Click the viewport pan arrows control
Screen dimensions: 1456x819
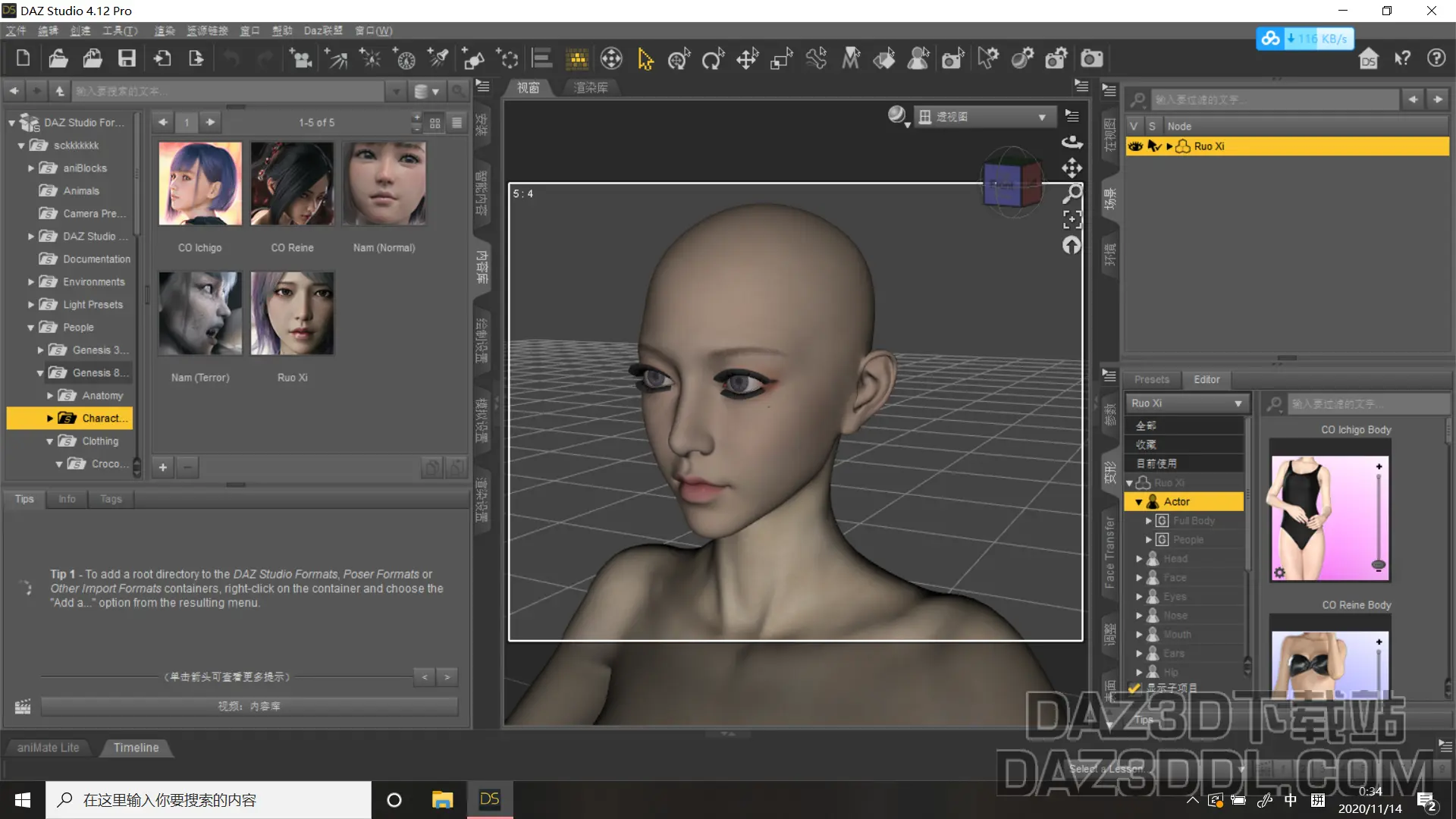[x=1072, y=168]
